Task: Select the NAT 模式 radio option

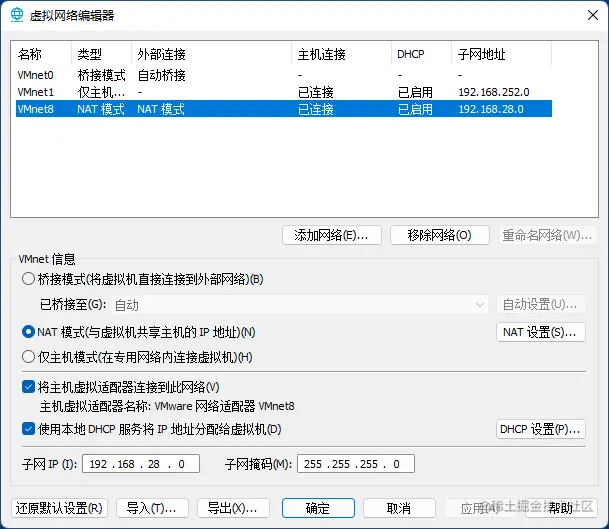Action: pyautogui.click(x=28, y=332)
